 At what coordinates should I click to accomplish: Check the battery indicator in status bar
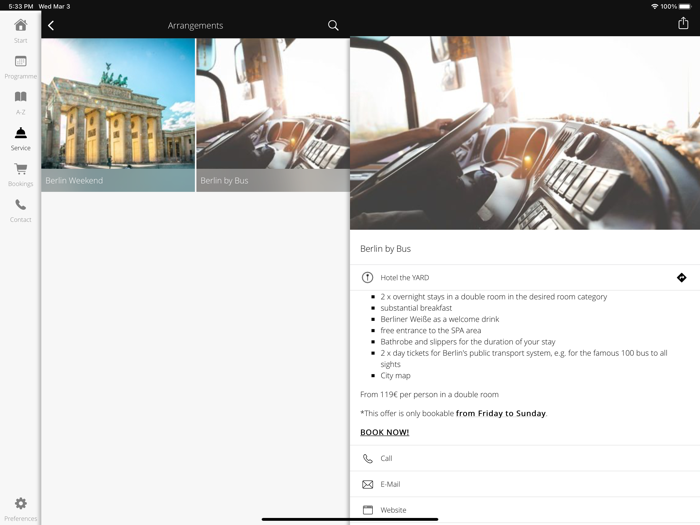click(x=685, y=6)
